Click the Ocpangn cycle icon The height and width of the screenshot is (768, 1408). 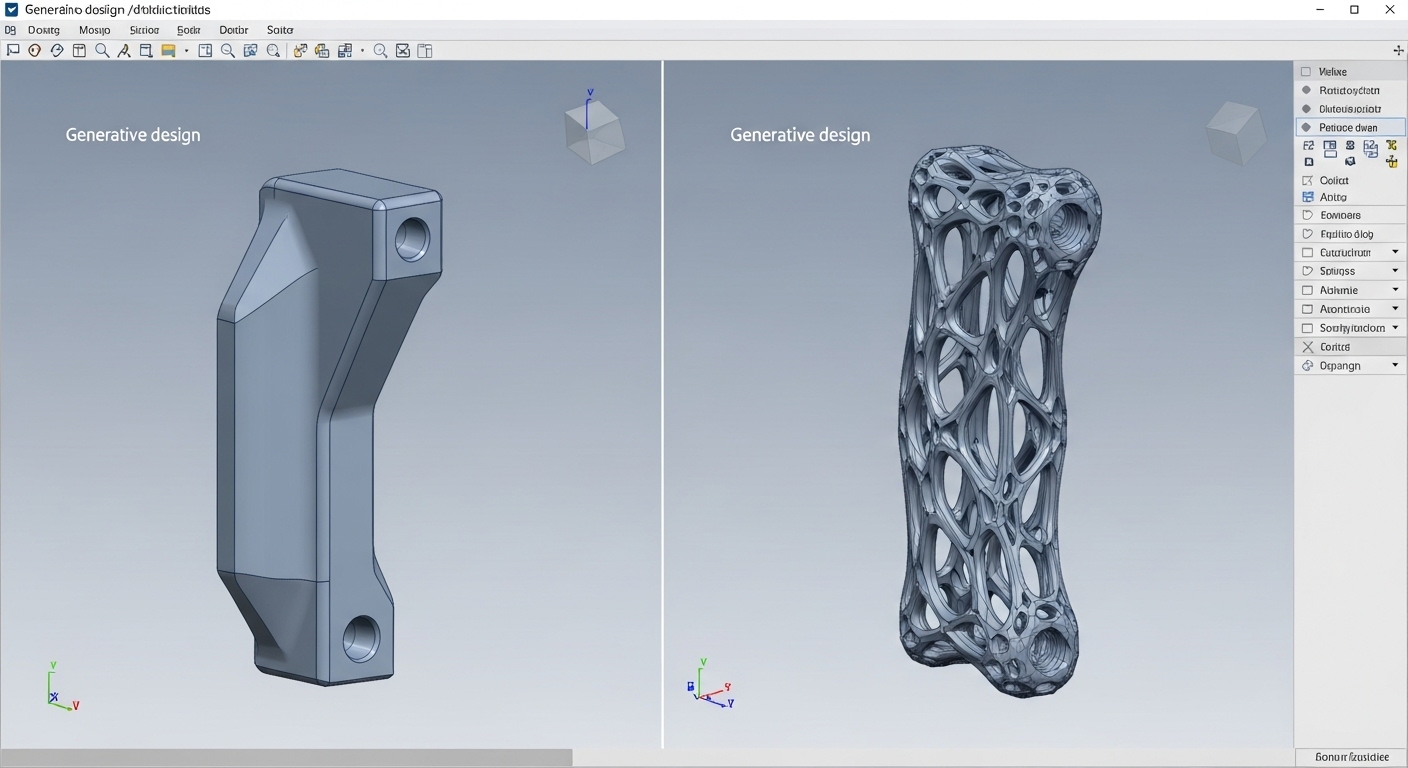(1308, 366)
